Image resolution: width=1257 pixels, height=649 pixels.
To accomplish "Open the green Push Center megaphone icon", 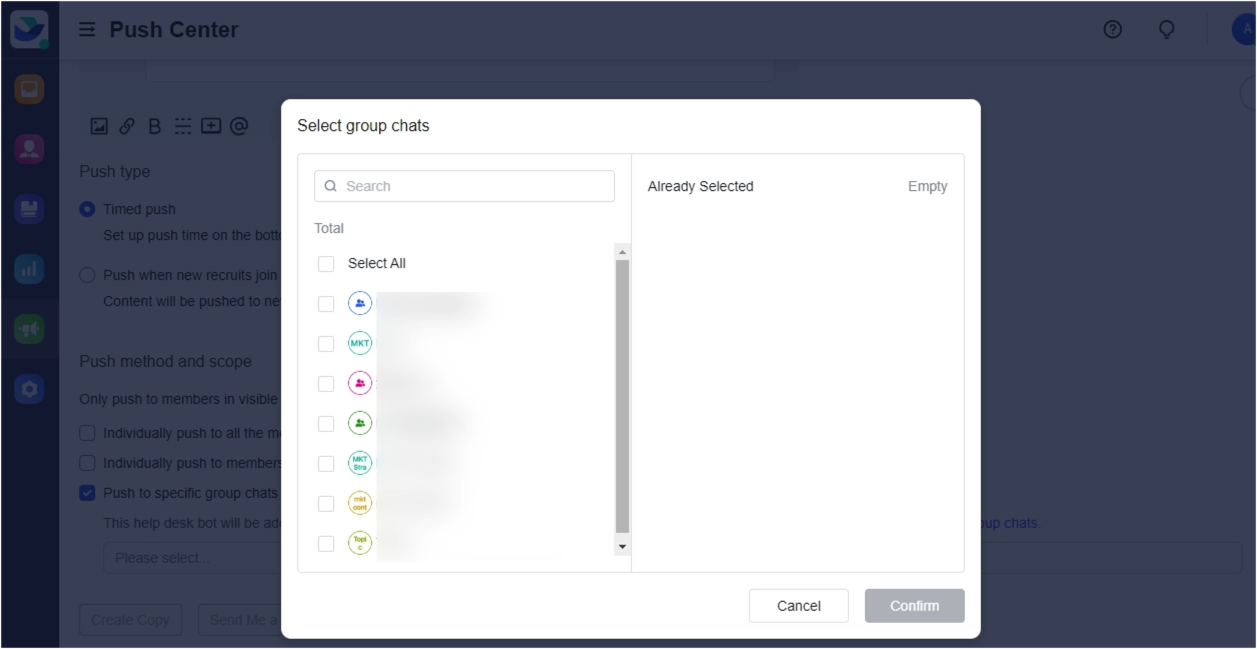I will [x=28, y=328].
